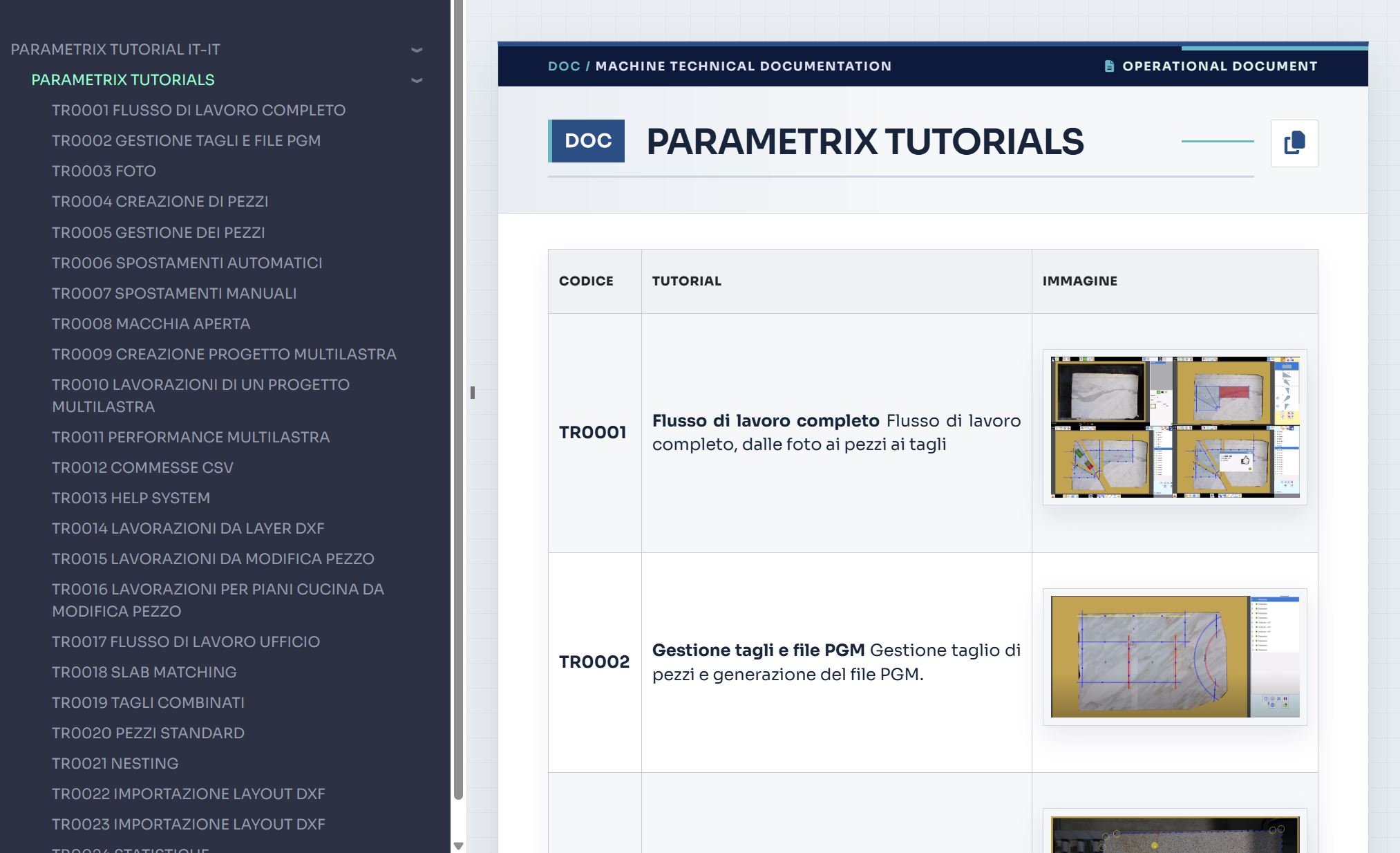Open TR0004 Creazione di pezzi
The height and width of the screenshot is (853, 1400).
click(160, 202)
